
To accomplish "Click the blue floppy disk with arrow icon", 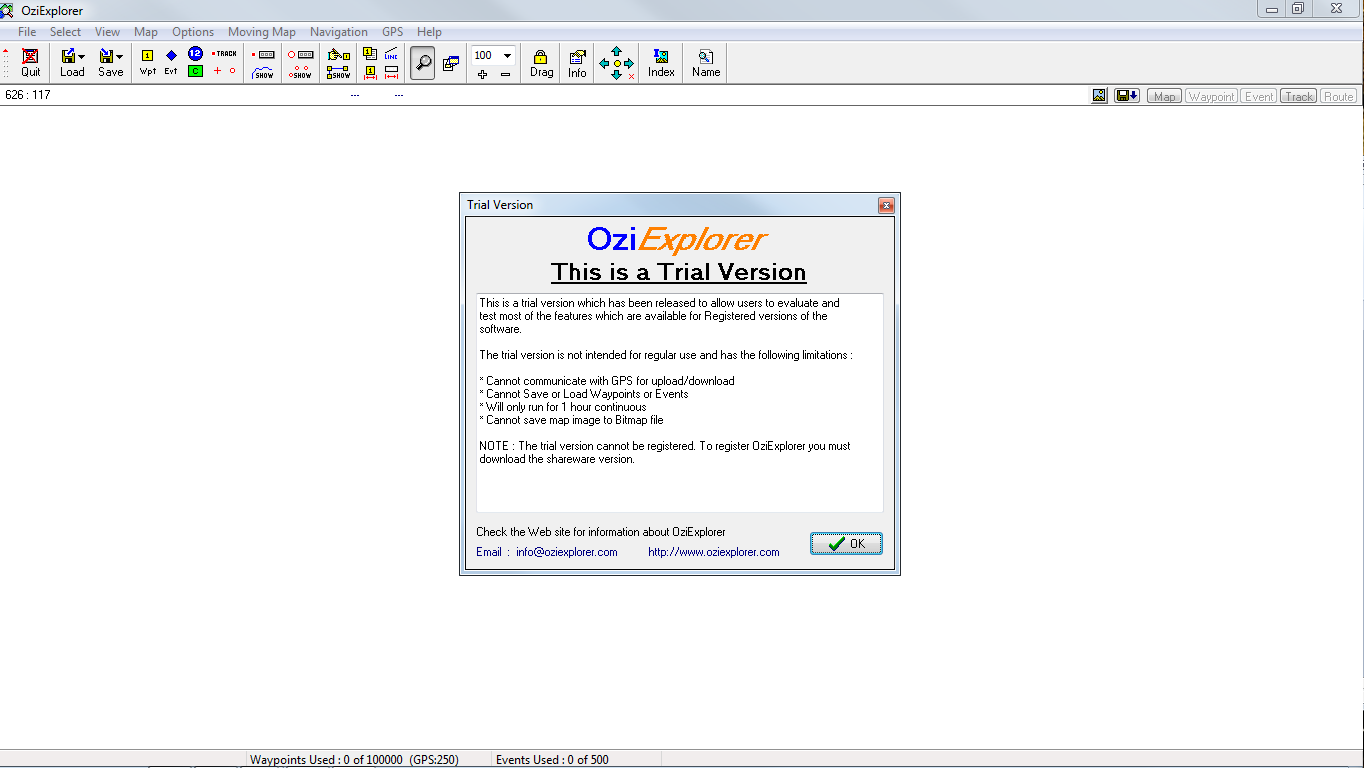I will (x=1127, y=96).
